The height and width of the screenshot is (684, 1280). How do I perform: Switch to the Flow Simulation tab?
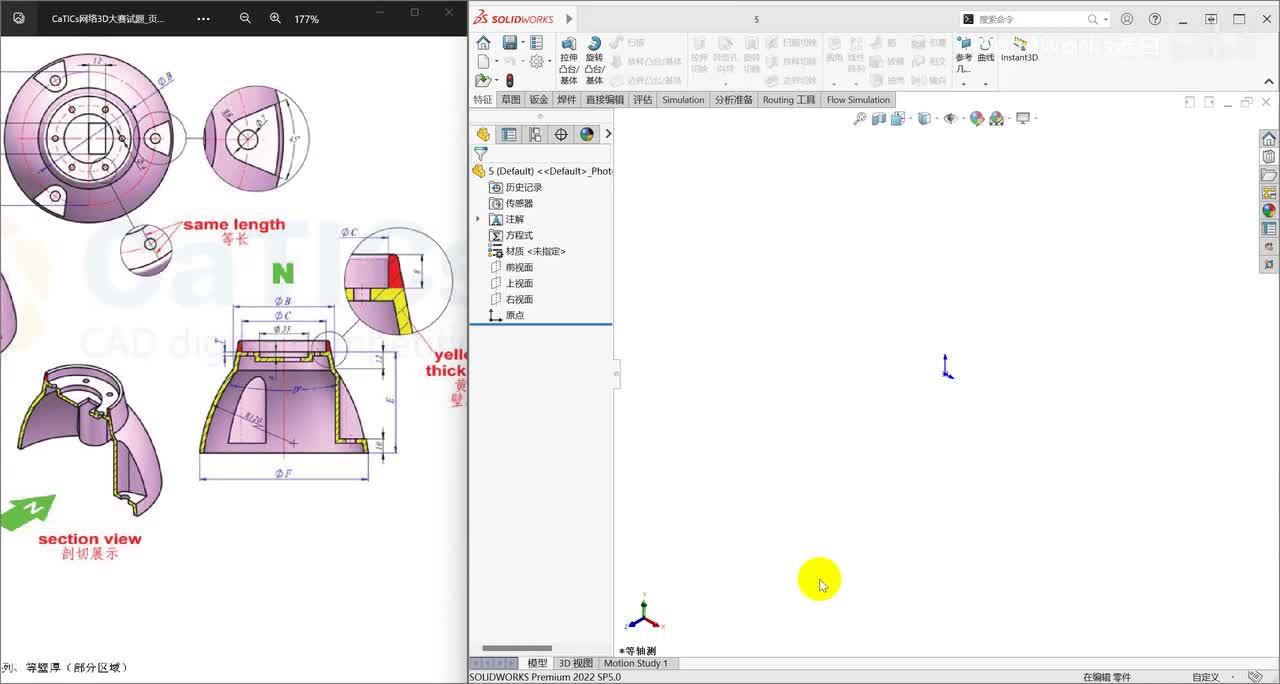(858, 100)
